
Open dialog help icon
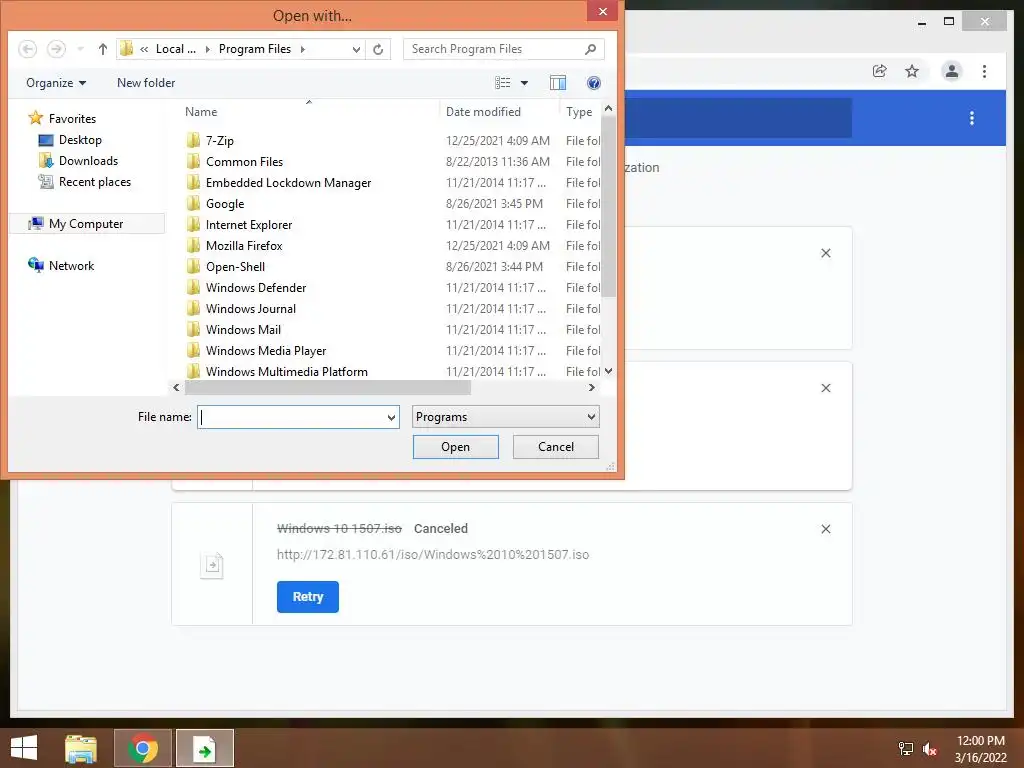point(594,83)
